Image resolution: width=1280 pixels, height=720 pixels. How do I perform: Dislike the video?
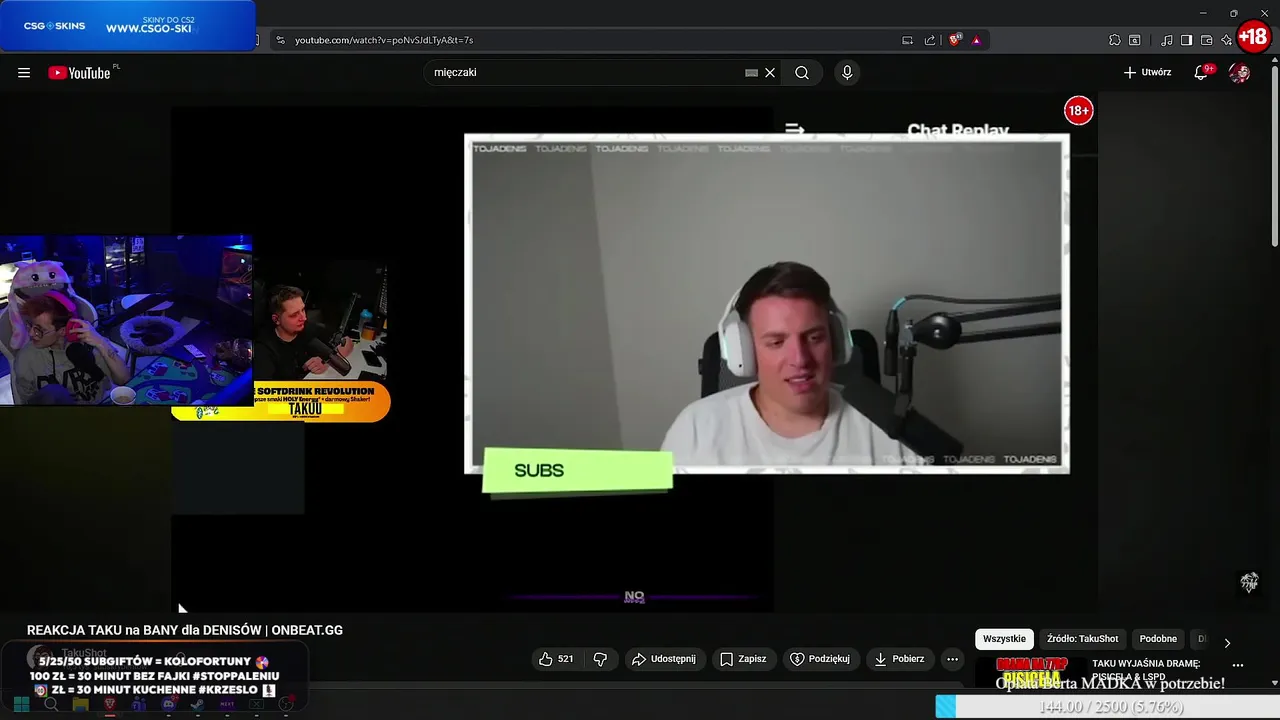(600, 659)
